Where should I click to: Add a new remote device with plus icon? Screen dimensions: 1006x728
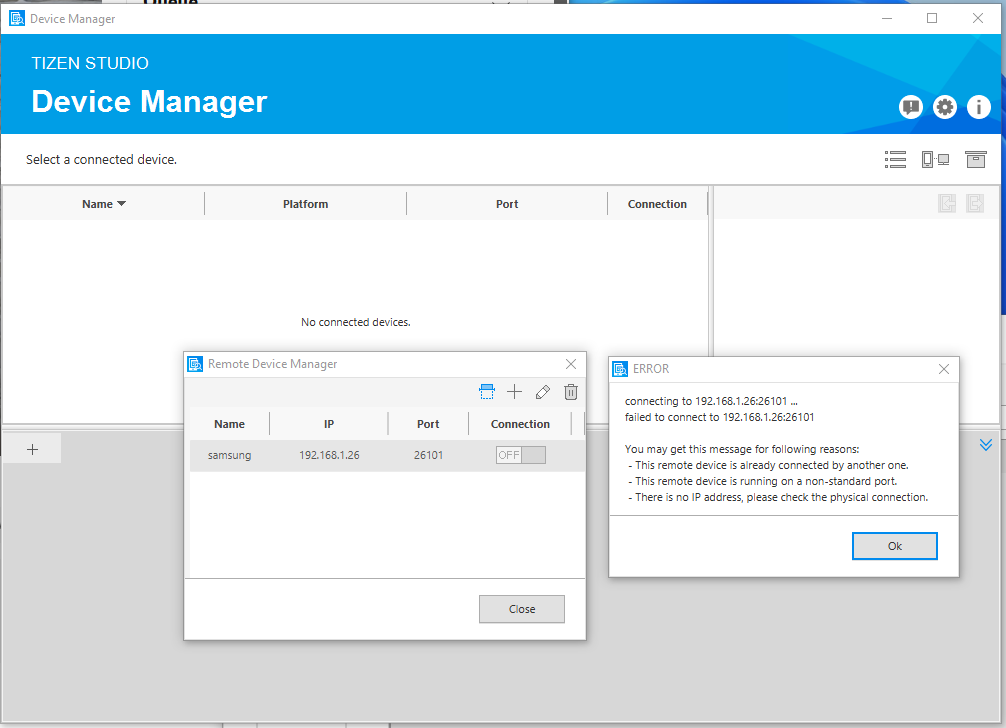click(x=515, y=392)
